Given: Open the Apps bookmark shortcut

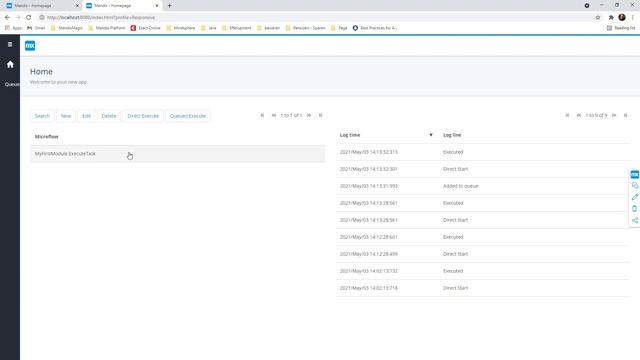Looking at the screenshot, I should click(x=13, y=28).
